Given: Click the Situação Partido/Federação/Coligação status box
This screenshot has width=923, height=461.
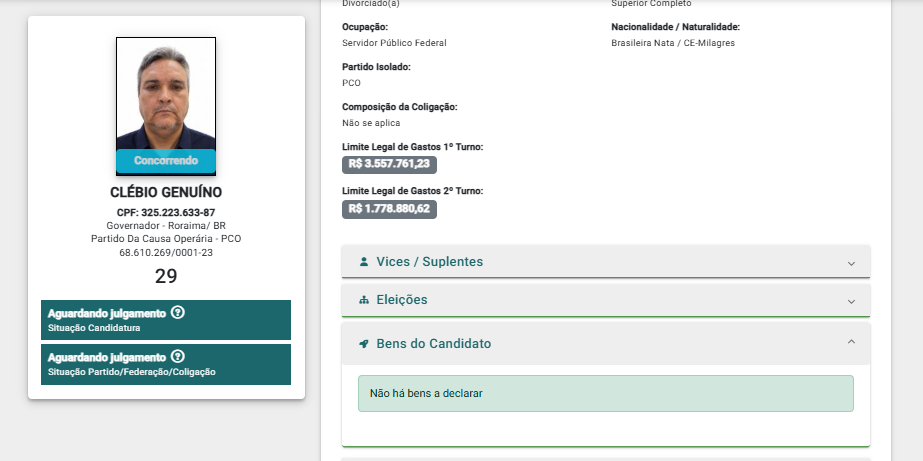Looking at the screenshot, I should point(166,364).
